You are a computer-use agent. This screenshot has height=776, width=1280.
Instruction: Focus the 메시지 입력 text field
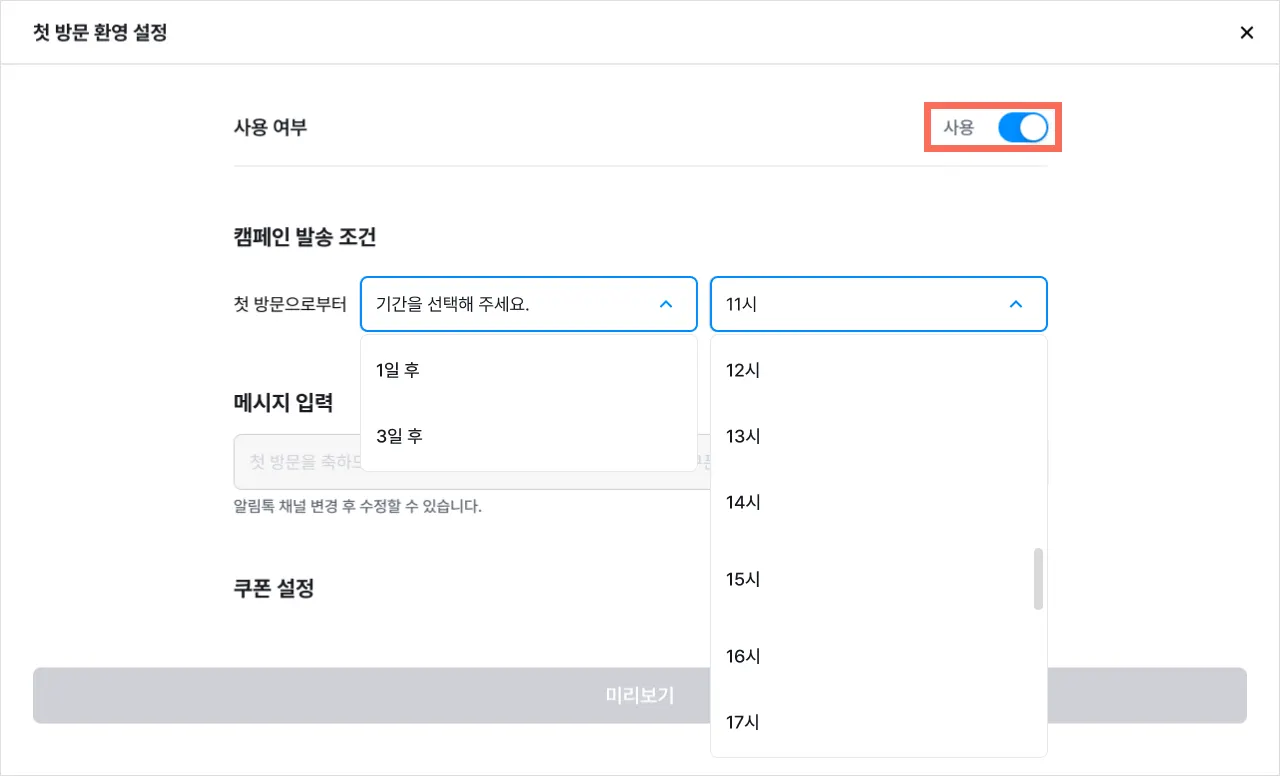[x=297, y=461]
